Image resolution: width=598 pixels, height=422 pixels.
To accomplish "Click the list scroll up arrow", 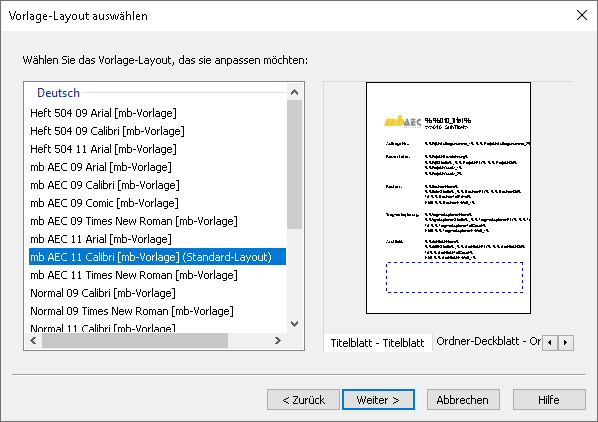I will (294, 92).
